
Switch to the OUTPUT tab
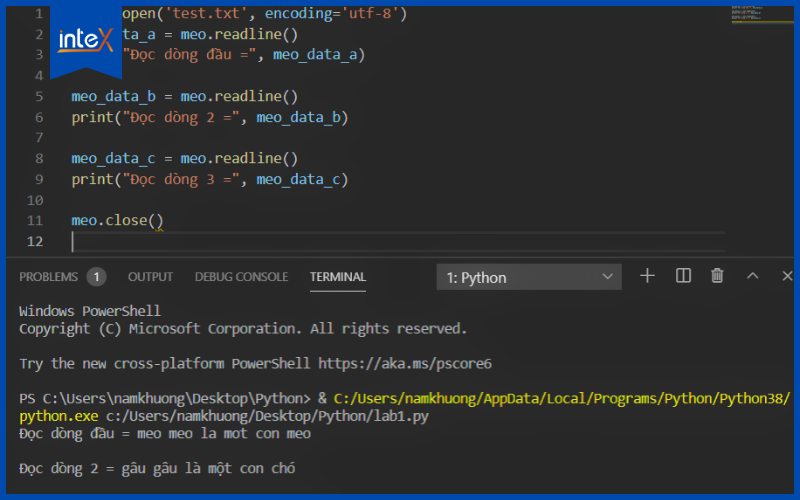150,277
